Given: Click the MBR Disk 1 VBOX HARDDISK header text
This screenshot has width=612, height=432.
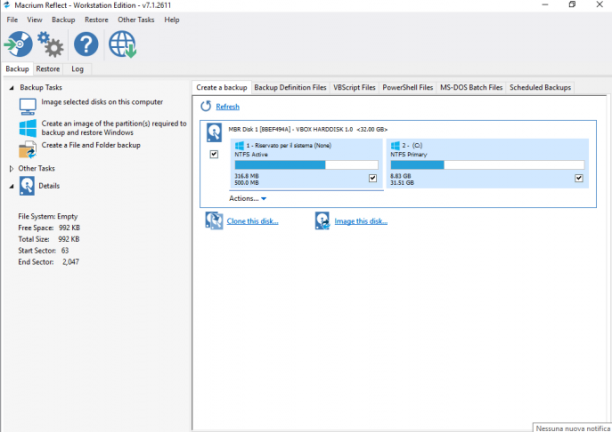Looking at the screenshot, I should (x=308, y=129).
